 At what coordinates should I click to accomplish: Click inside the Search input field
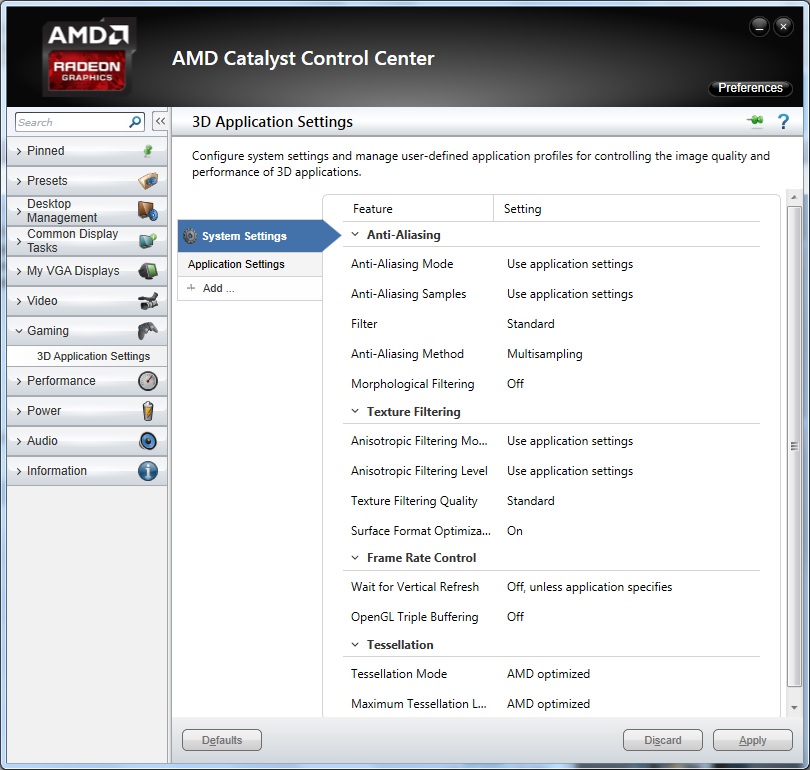point(70,122)
